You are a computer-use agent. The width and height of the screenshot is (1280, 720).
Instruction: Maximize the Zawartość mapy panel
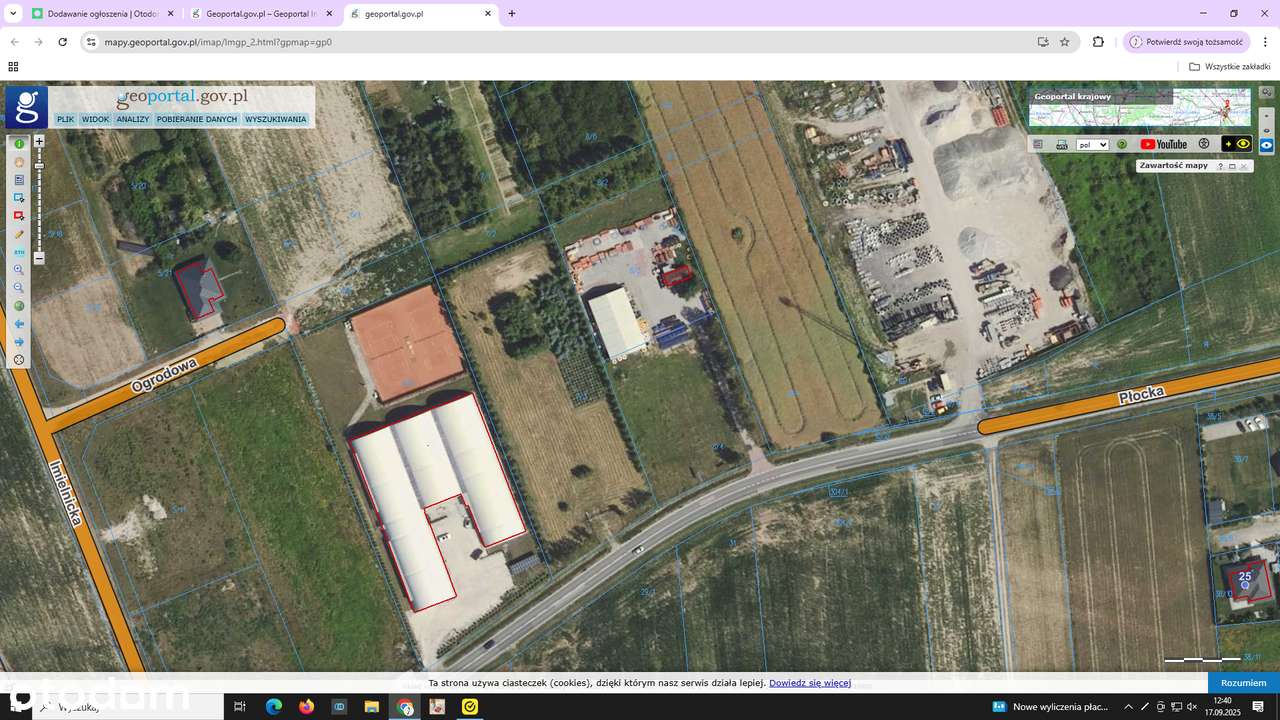pyautogui.click(x=1232, y=166)
